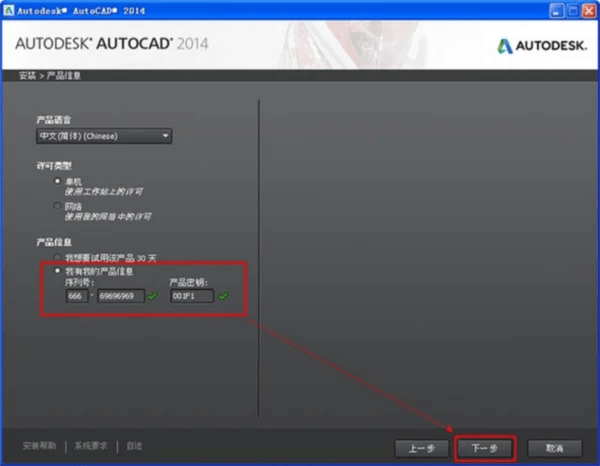Click the AutoCAD title bar app icon
The image size is (600, 466).
[8, 10]
